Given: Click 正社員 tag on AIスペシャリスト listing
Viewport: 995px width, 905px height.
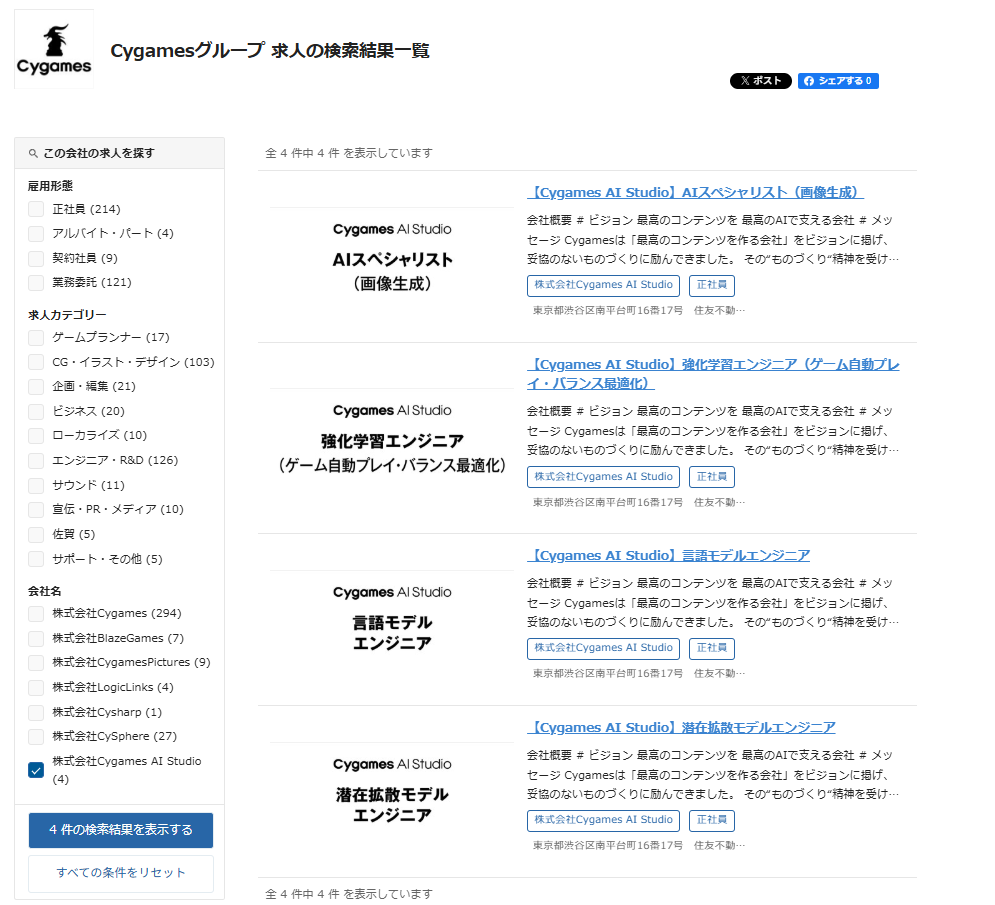Looking at the screenshot, I should (x=712, y=286).
